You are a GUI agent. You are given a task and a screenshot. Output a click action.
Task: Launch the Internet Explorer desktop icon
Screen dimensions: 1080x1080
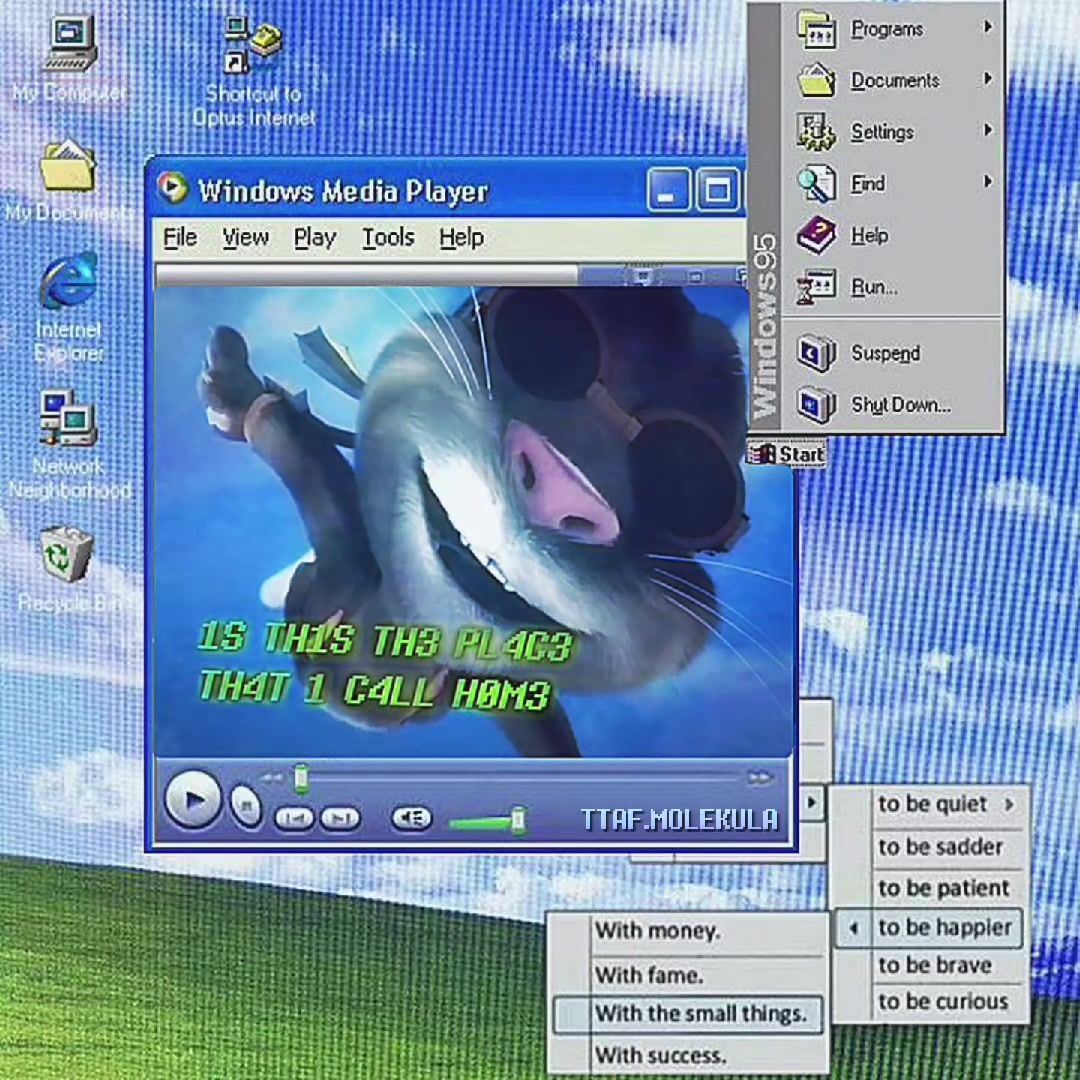pyautogui.click(x=68, y=281)
